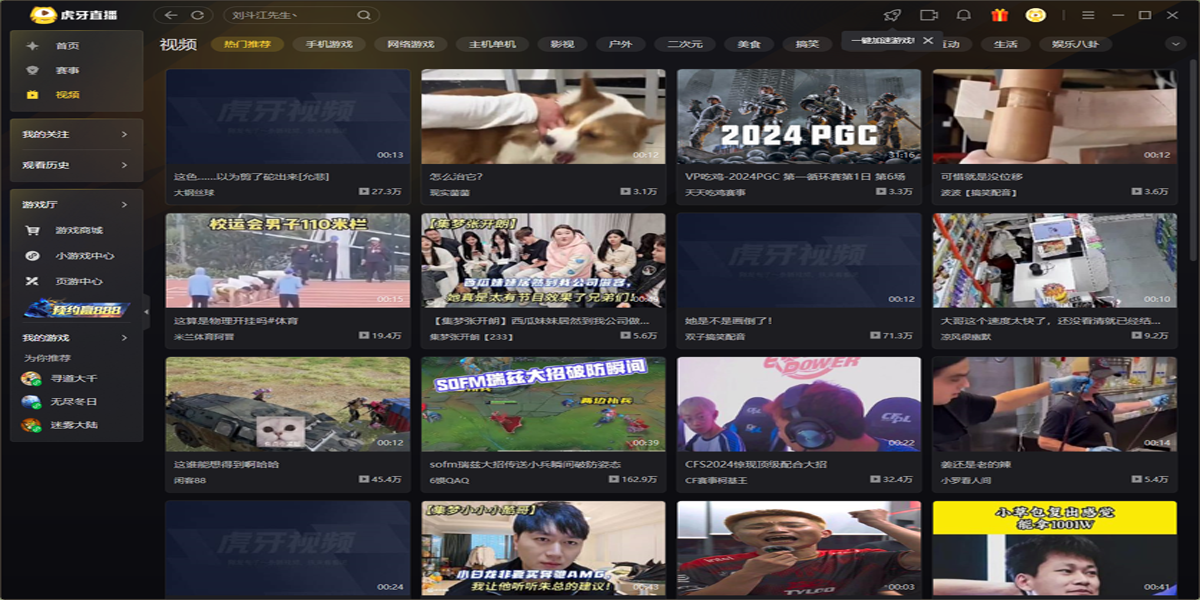1200x600 pixels.
Task: Select the 二次元 category tab
Action: (x=685, y=44)
